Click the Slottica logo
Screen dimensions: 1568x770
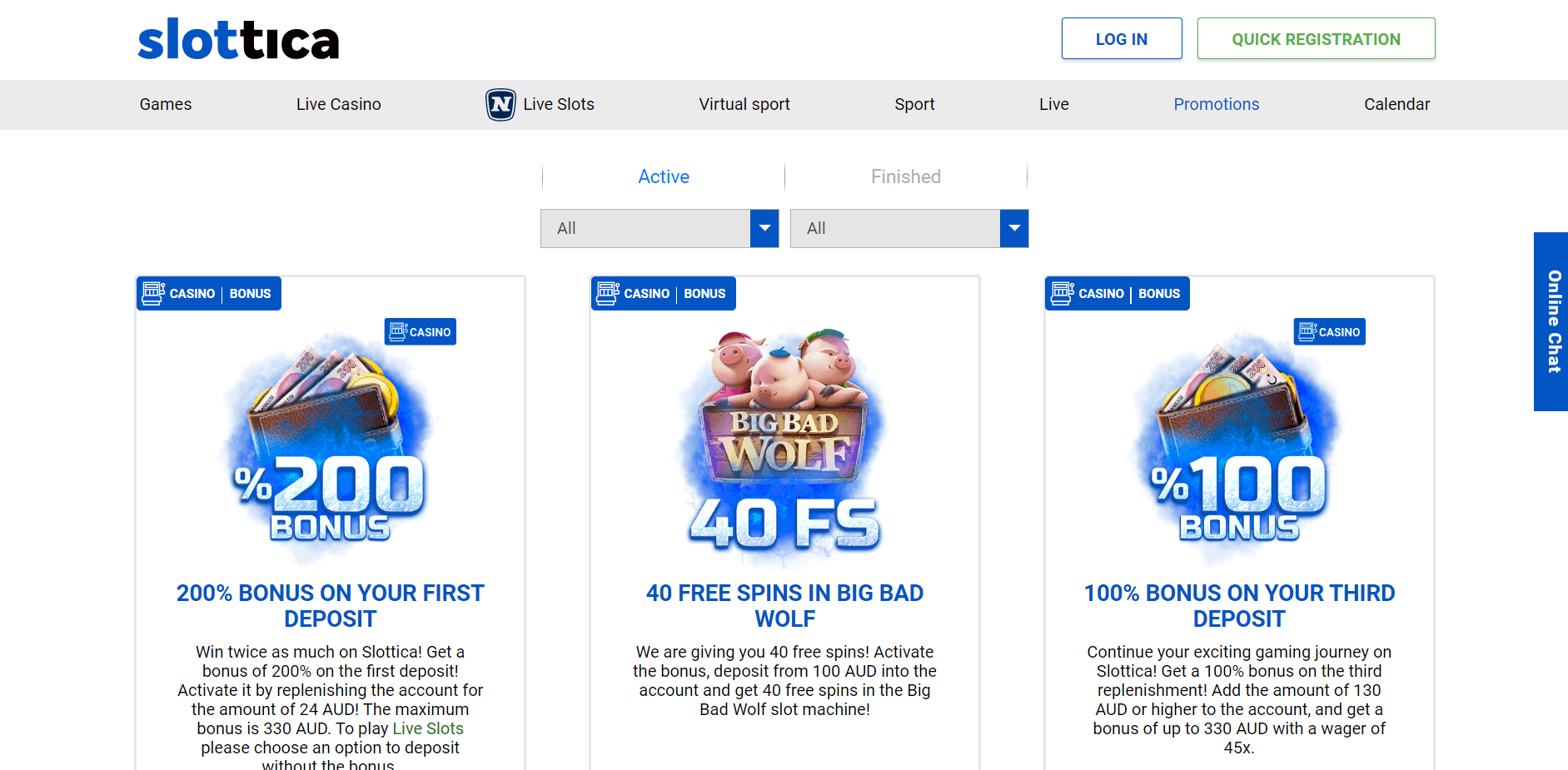[x=238, y=40]
